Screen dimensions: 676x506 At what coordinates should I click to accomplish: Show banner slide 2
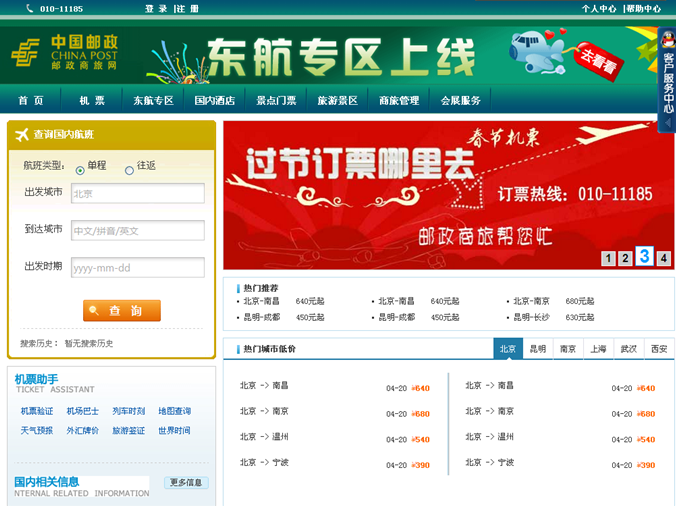click(x=625, y=258)
